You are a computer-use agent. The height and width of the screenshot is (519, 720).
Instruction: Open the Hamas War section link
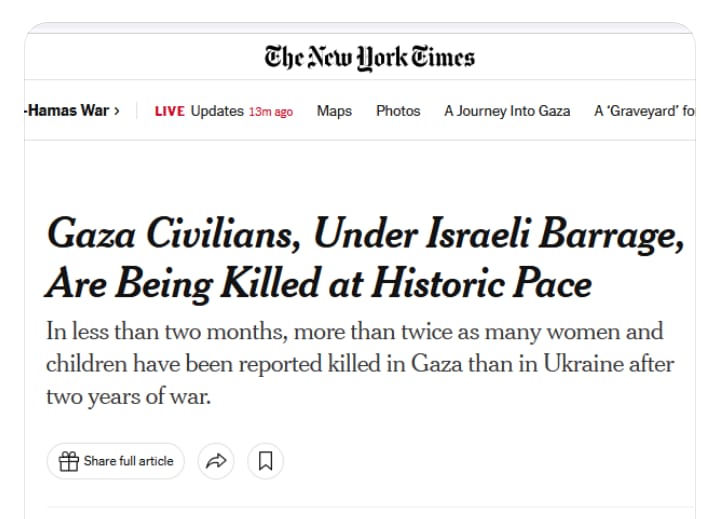67,111
